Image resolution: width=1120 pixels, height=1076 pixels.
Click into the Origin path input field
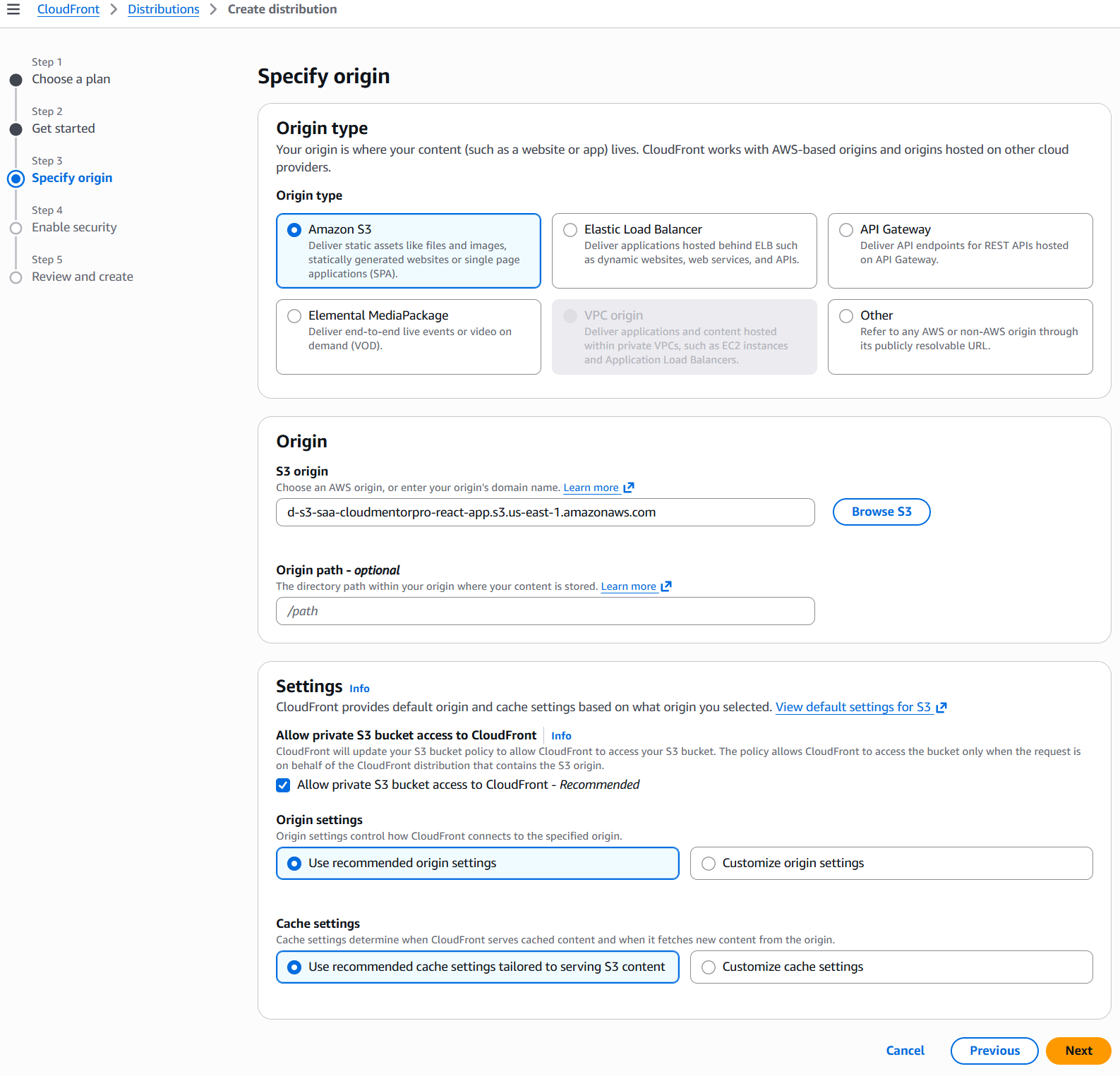(x=545, y=611)
